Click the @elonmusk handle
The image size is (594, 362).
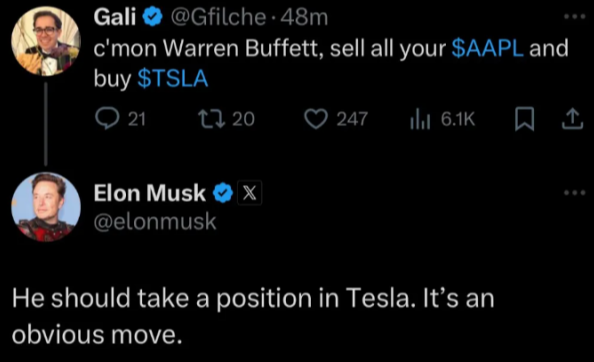(x=155, y=222)
